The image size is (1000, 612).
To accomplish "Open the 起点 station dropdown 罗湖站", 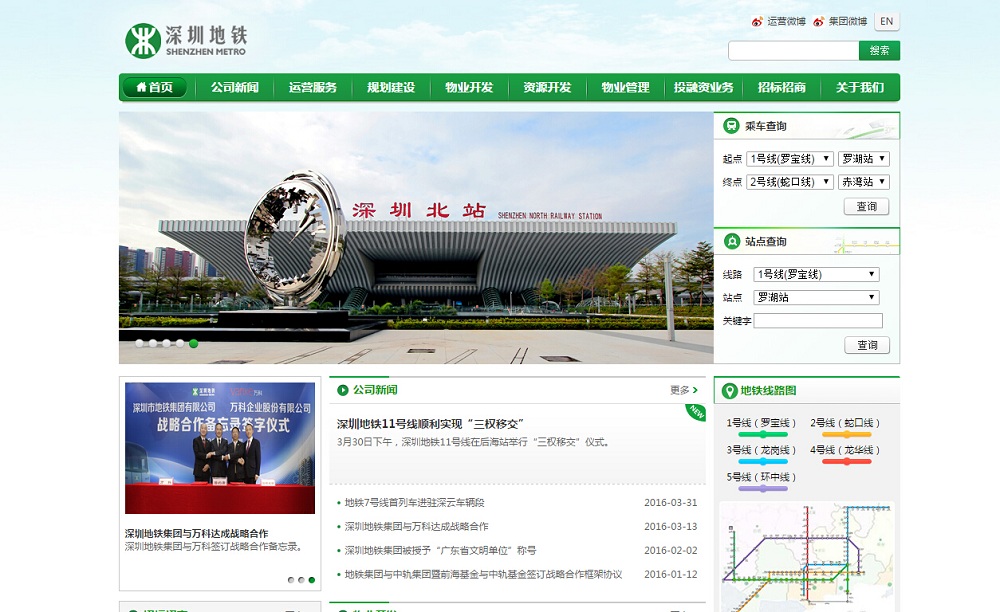I will click(x=864, y=159).
